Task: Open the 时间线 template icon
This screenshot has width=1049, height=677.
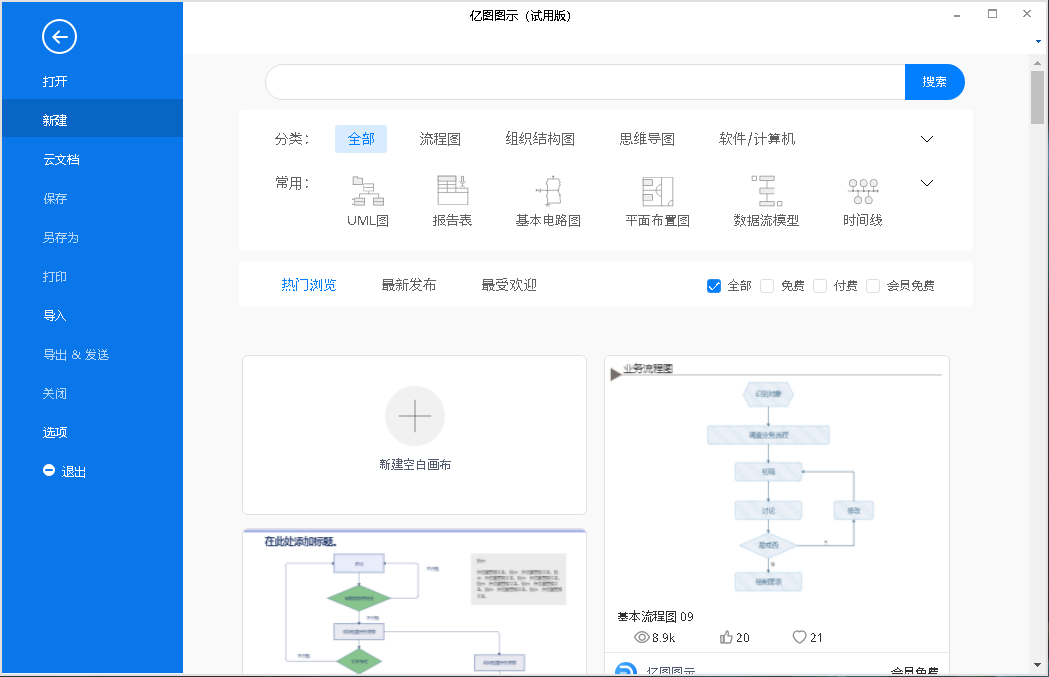Action: pyautogui.click(x=863, y=191)
